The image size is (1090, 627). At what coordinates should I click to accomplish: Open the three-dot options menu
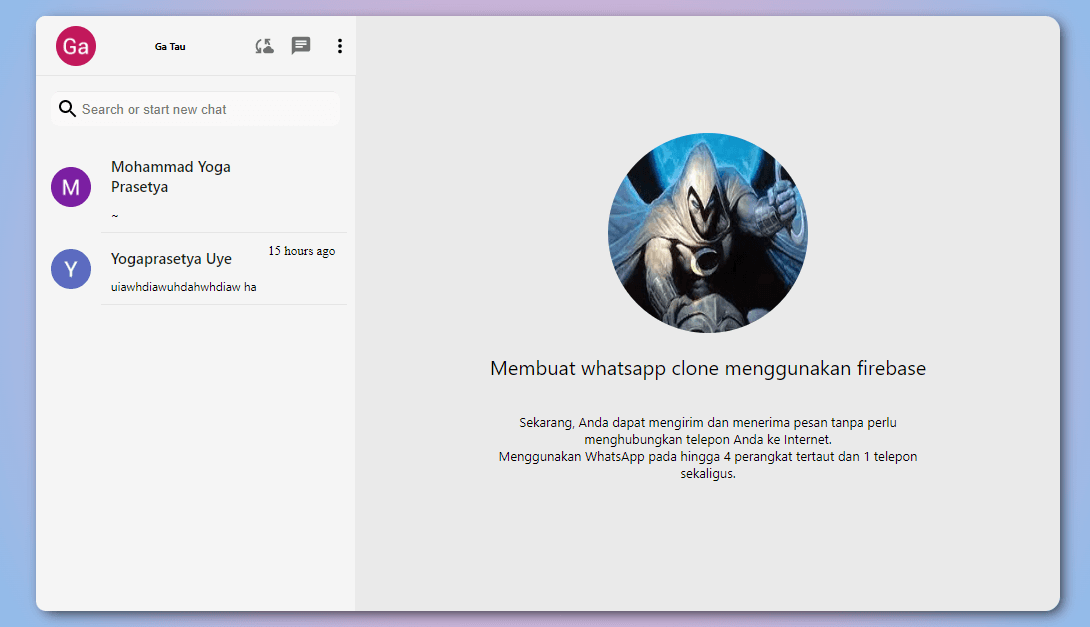340,46
